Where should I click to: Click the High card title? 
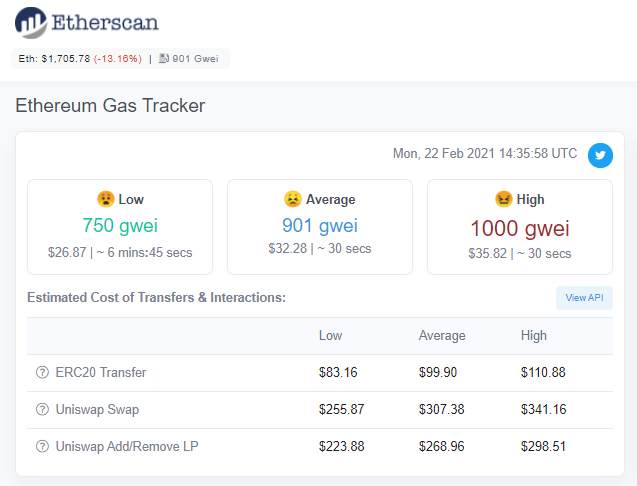pyautogui.click(x=530, y=200)
